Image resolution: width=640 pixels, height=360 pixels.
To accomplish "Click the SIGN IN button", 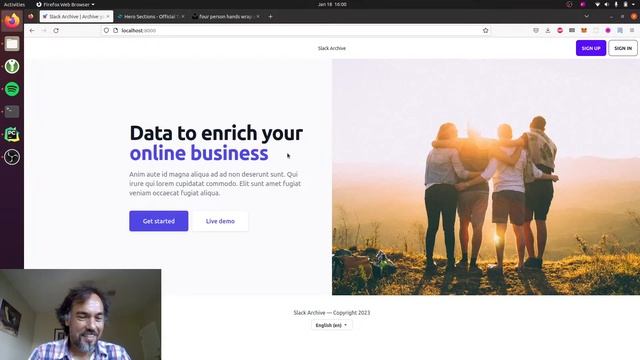I will pyautogui.click(x=623, y=48).
